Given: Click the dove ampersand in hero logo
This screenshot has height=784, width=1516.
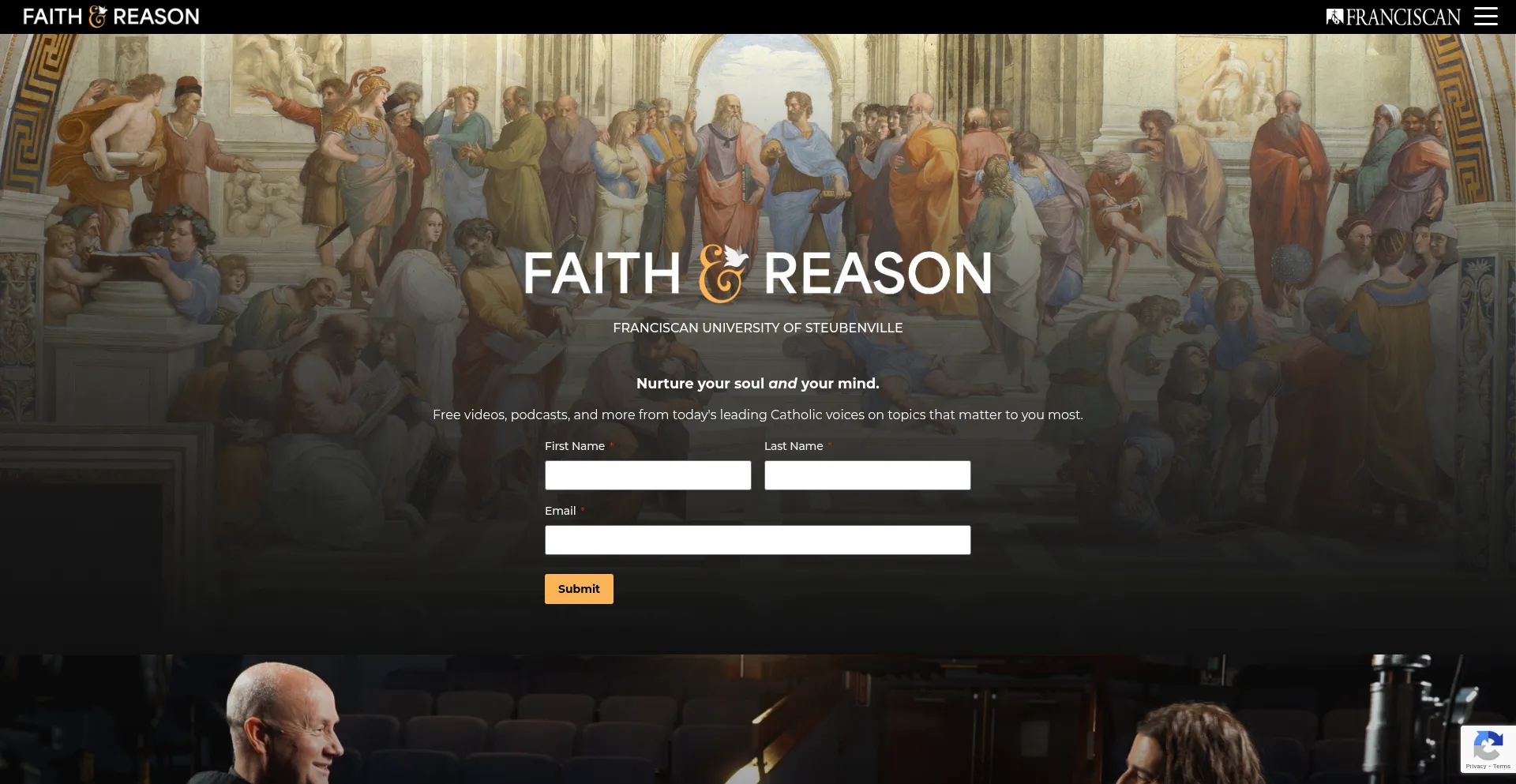Looking at the screenshot, I should click(722, 273).
